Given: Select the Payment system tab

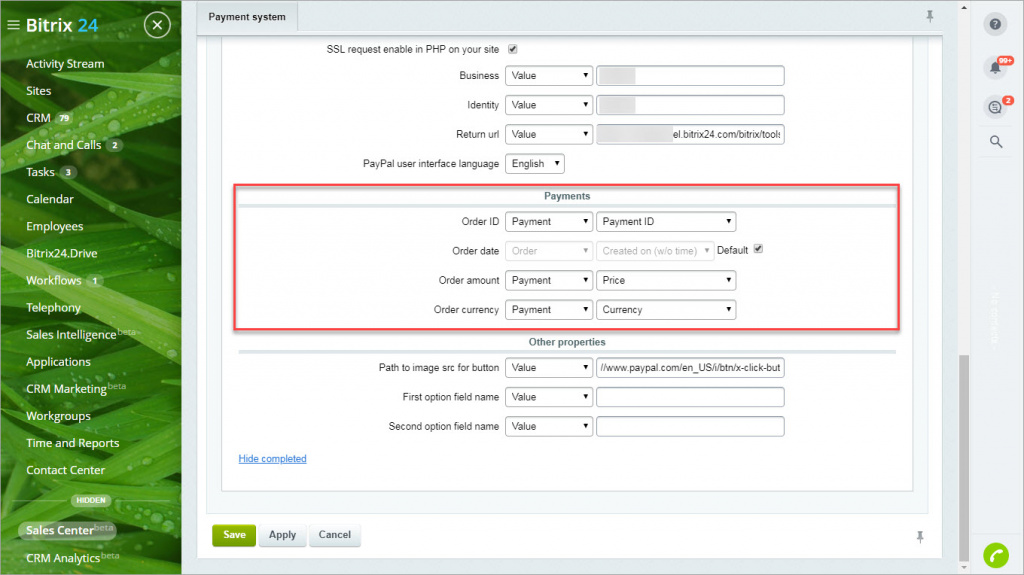Looking at the screenshot, I should pos(247,17).
